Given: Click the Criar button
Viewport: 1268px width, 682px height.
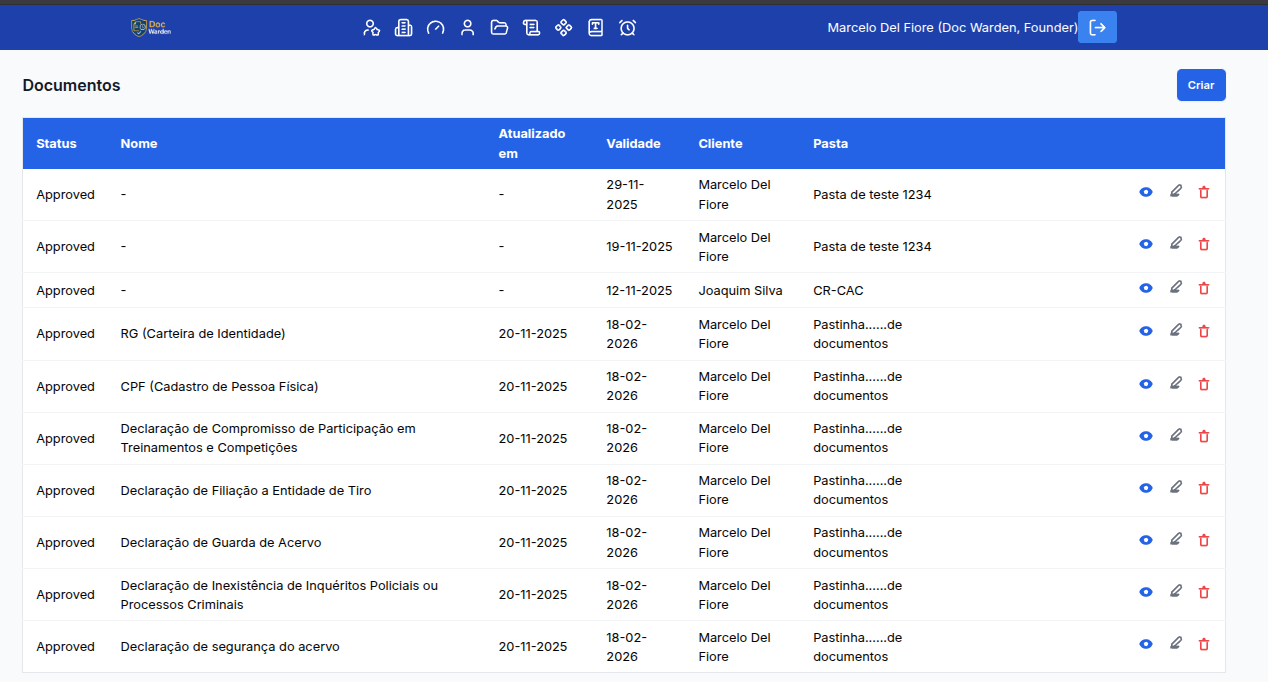Looking at the screenshot, I should 1200,85.
